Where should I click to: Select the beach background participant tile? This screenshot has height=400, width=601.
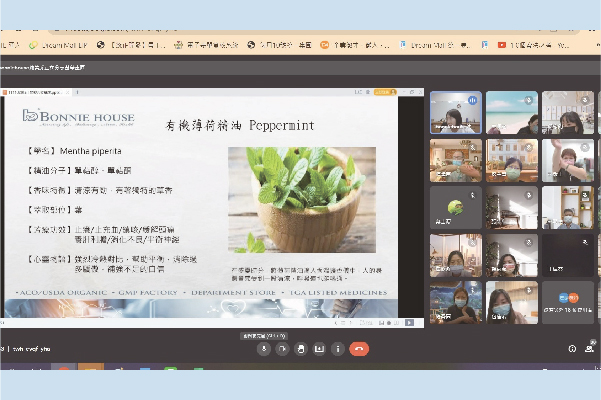512,113
